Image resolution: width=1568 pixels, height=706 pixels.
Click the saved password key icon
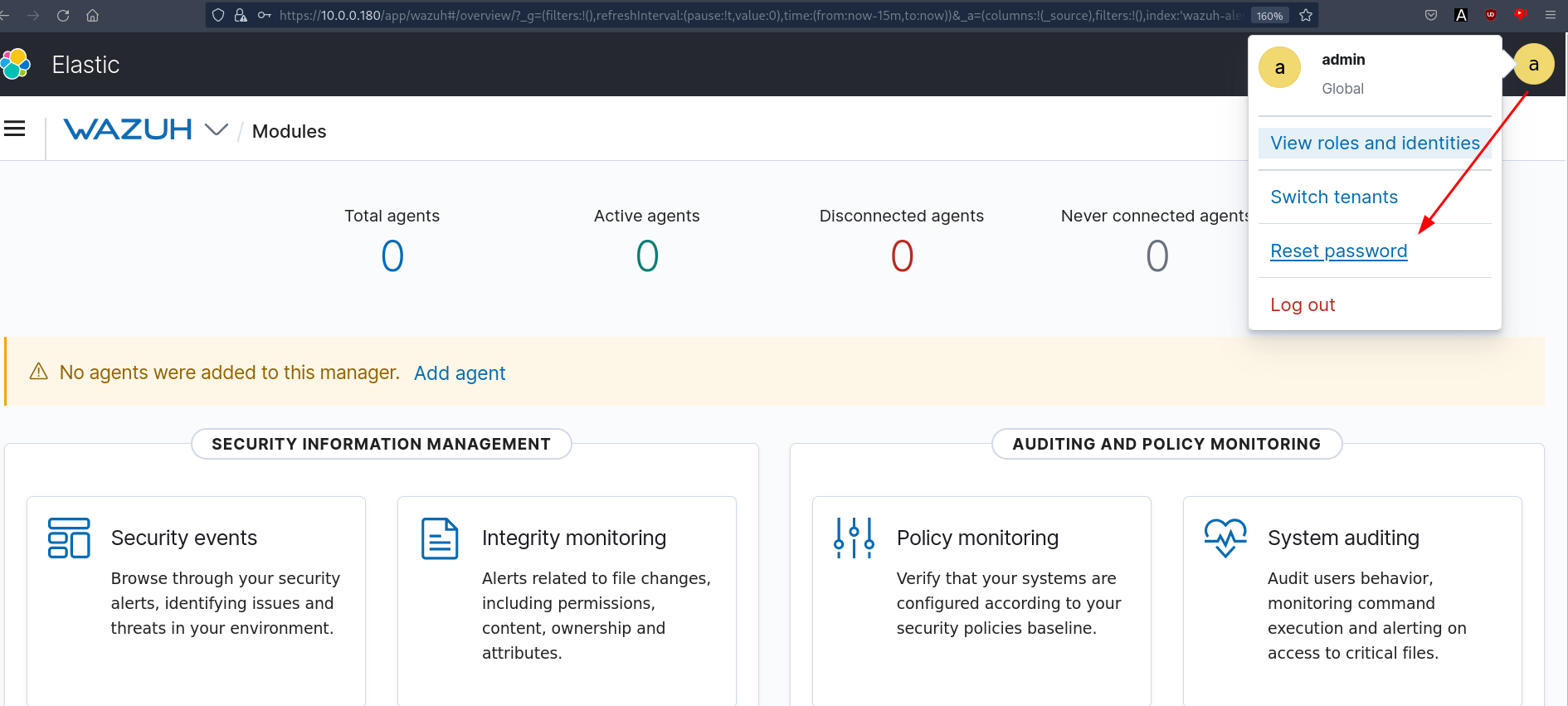(265, 15)
